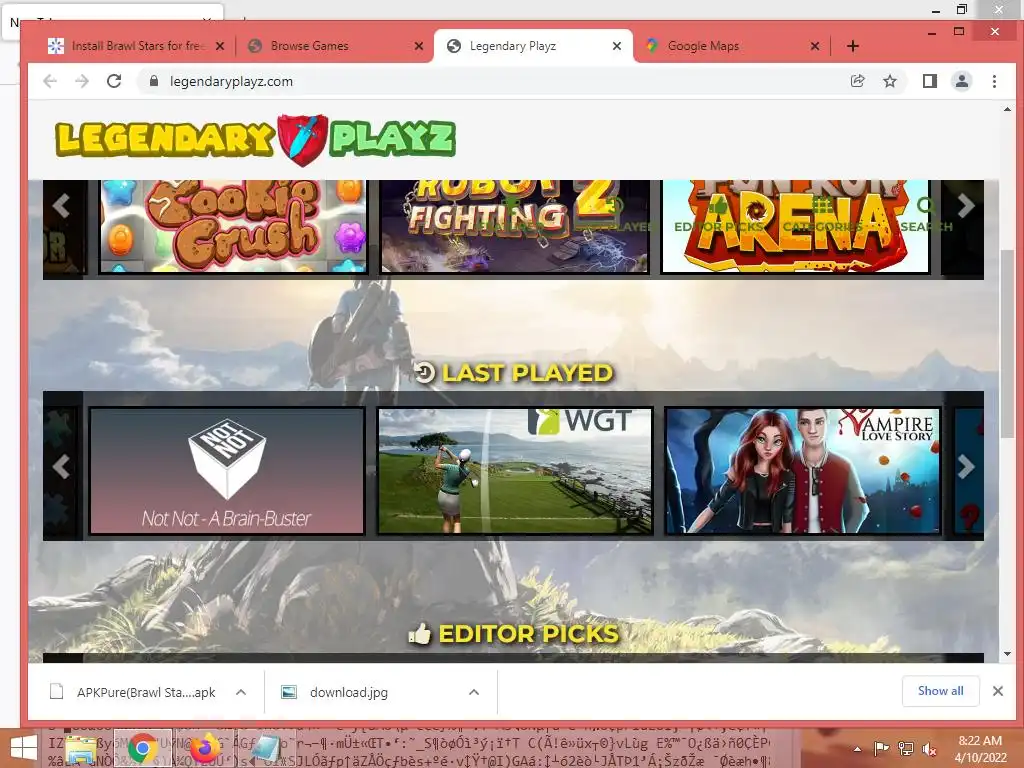Go to next slide in top carousel

965,206
